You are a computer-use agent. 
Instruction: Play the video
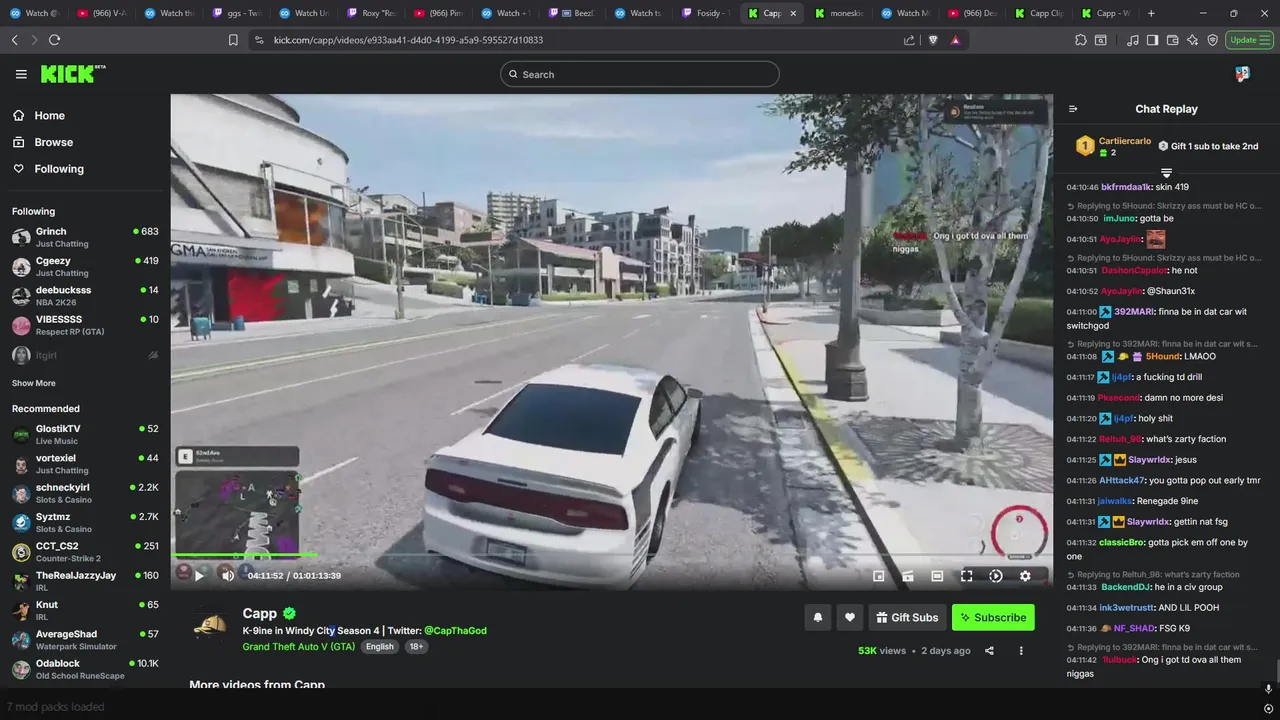(x=199, y=575)
